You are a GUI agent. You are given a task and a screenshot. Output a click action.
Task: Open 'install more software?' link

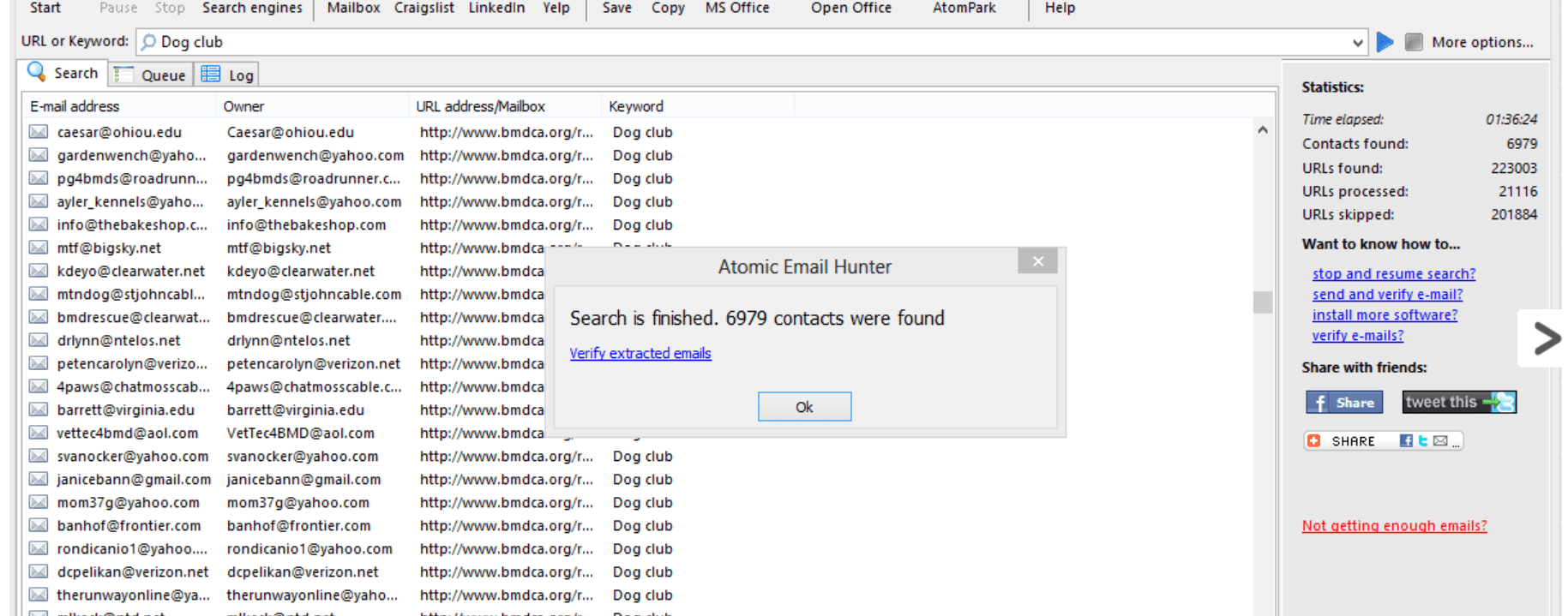click(1385, 314)
